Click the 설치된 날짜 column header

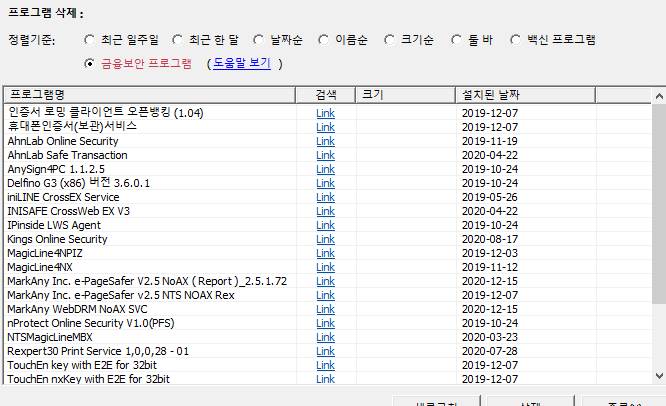click(526, 95)
